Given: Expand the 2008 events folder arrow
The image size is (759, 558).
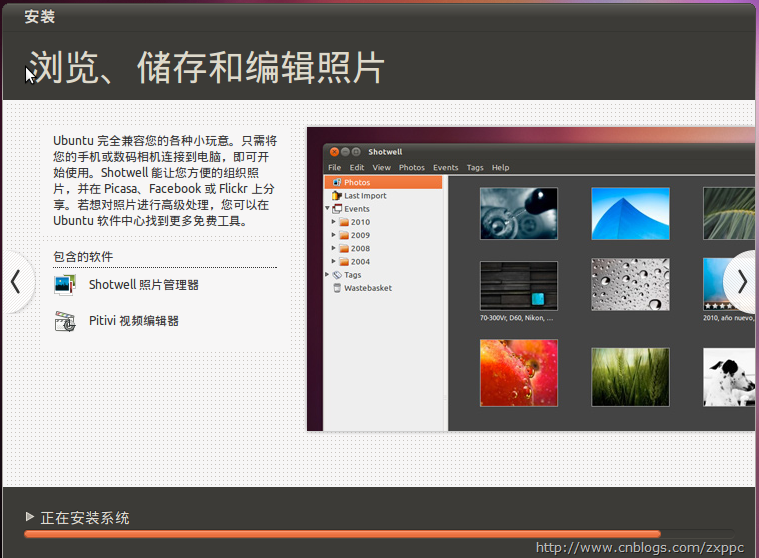Looking at the screenshot, I should [x=334, y=248].
